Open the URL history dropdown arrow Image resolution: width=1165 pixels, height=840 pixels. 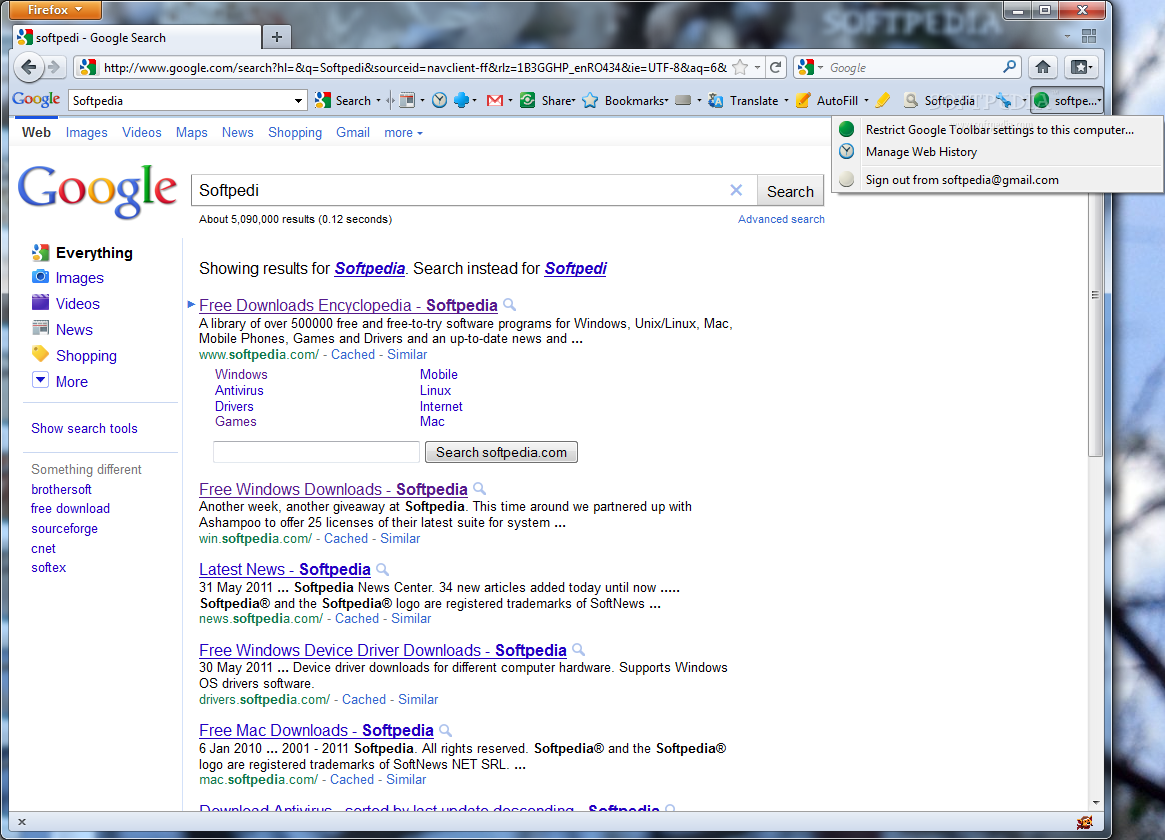[x=757, y=68]
